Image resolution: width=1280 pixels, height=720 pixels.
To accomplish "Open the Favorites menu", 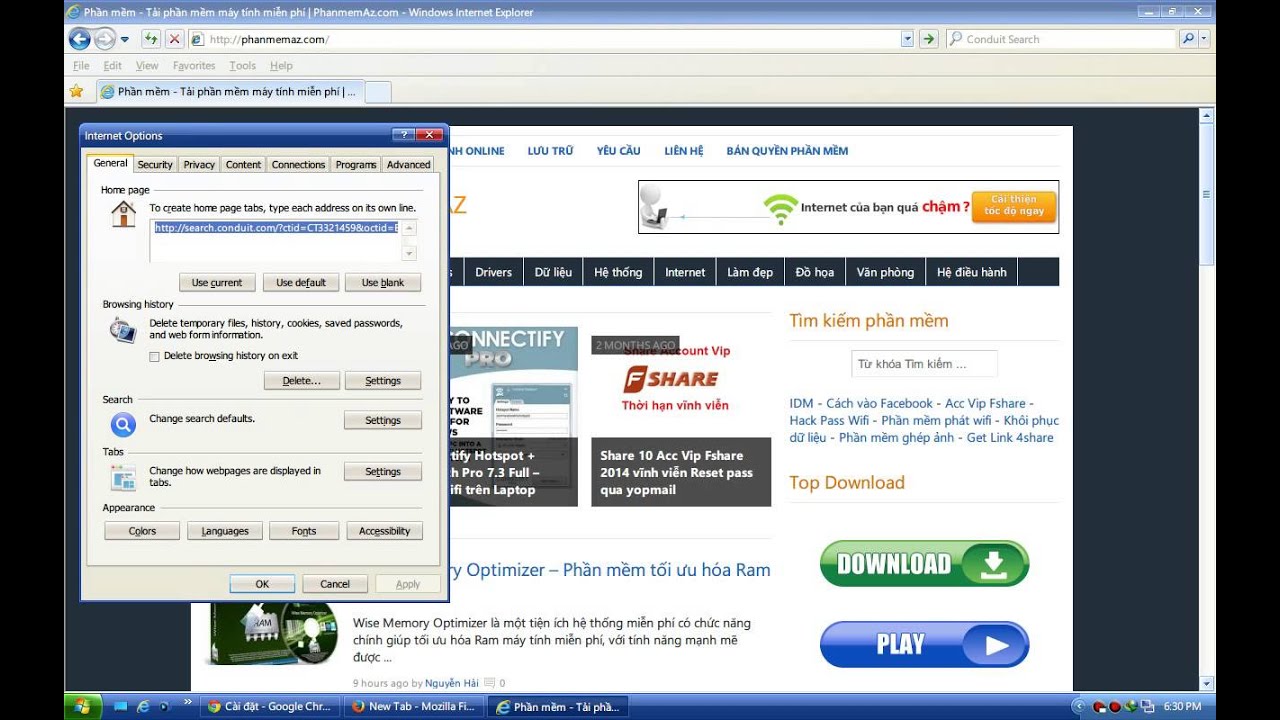I will pyautogui.click(x=194, y=66).
